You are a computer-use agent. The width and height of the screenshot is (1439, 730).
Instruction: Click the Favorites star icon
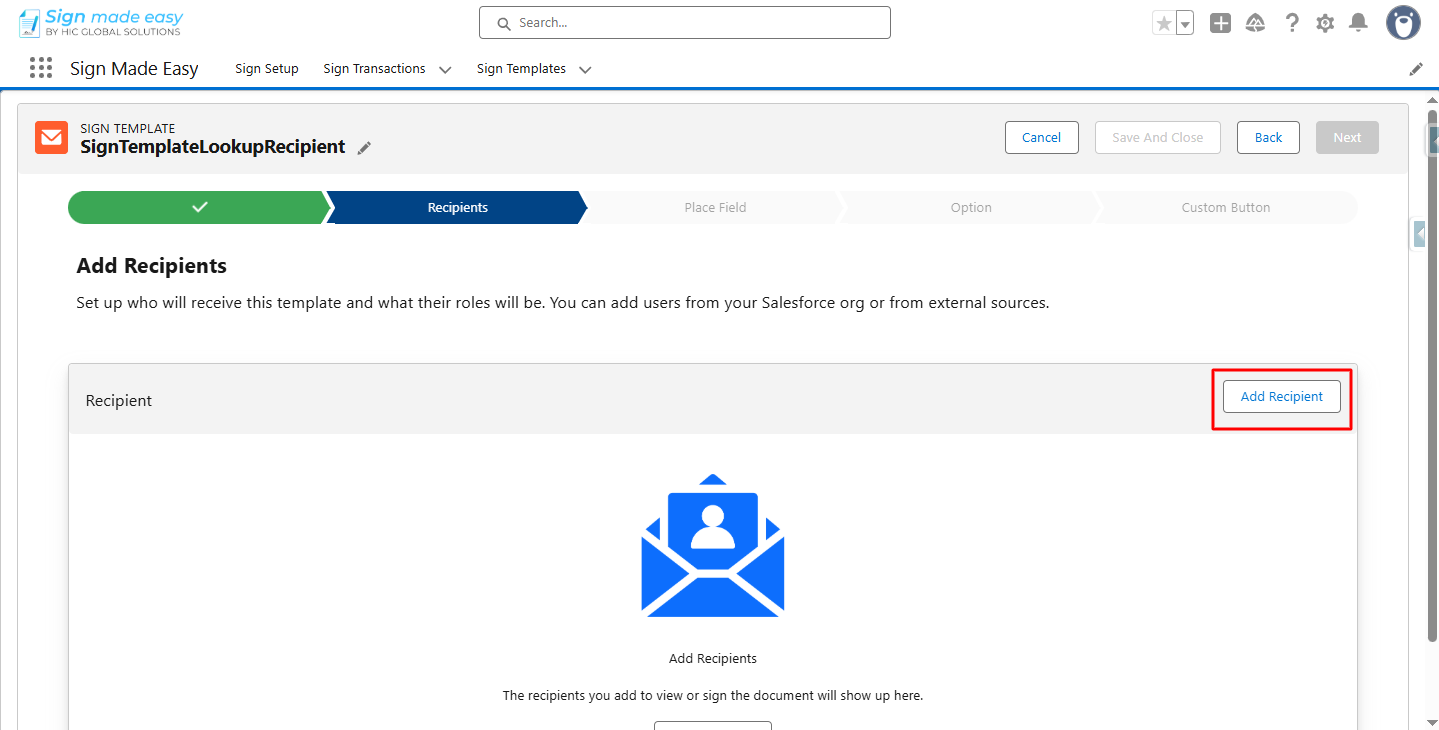click(x=1163, y=23)
